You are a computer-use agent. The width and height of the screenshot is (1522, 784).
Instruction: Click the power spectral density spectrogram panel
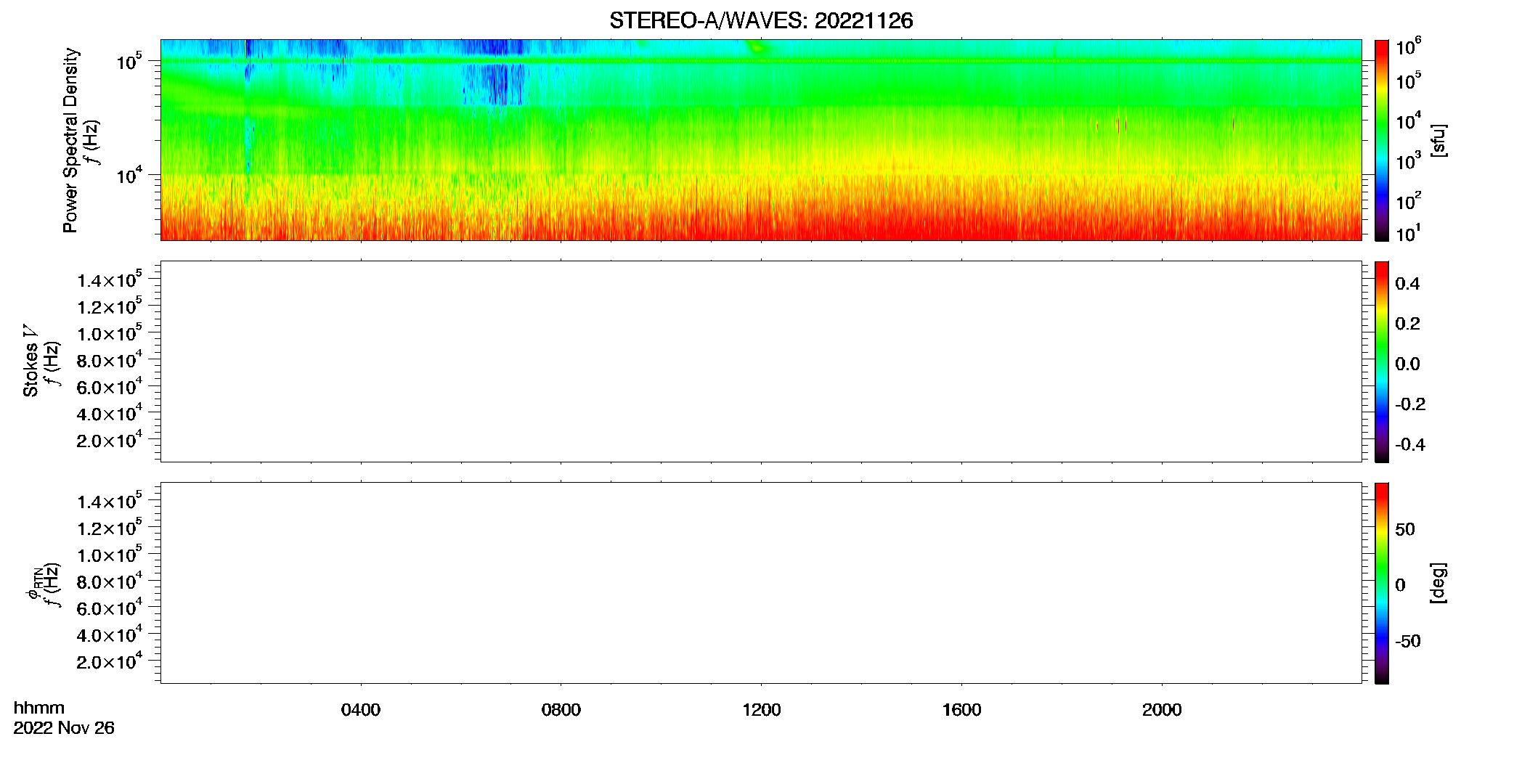(761, 140)
